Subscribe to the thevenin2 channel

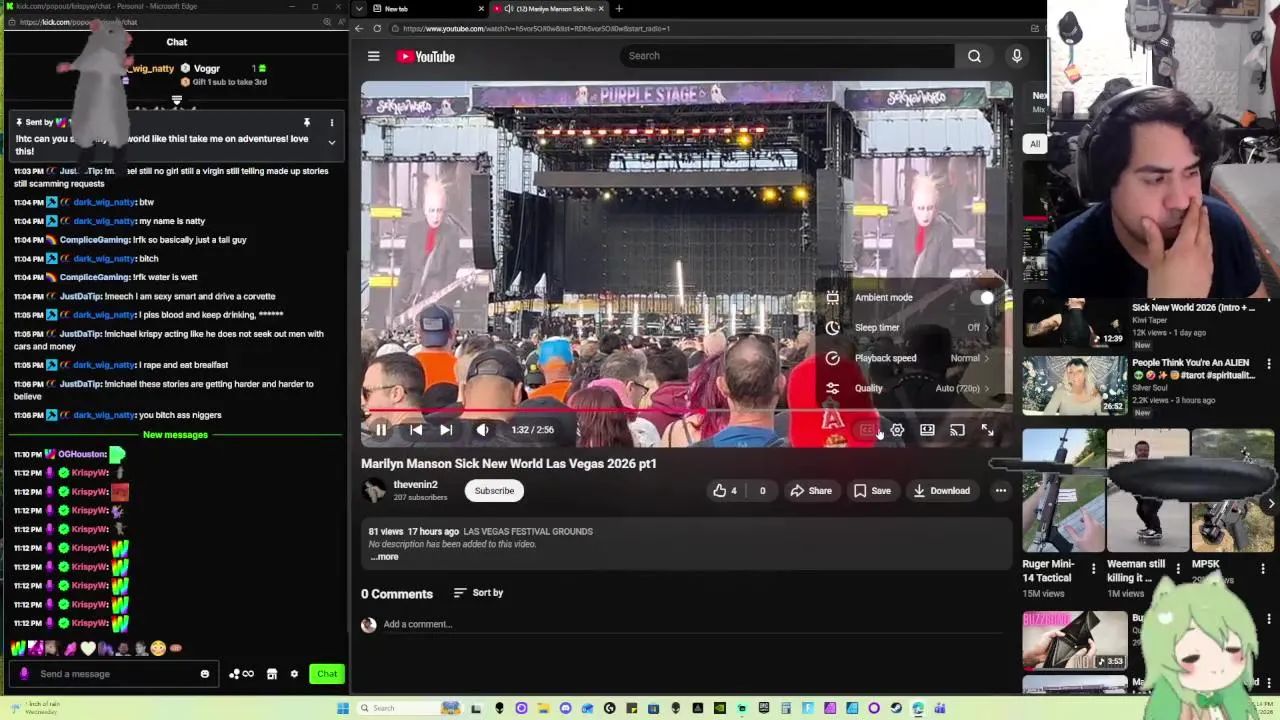[x=494, y=491]
